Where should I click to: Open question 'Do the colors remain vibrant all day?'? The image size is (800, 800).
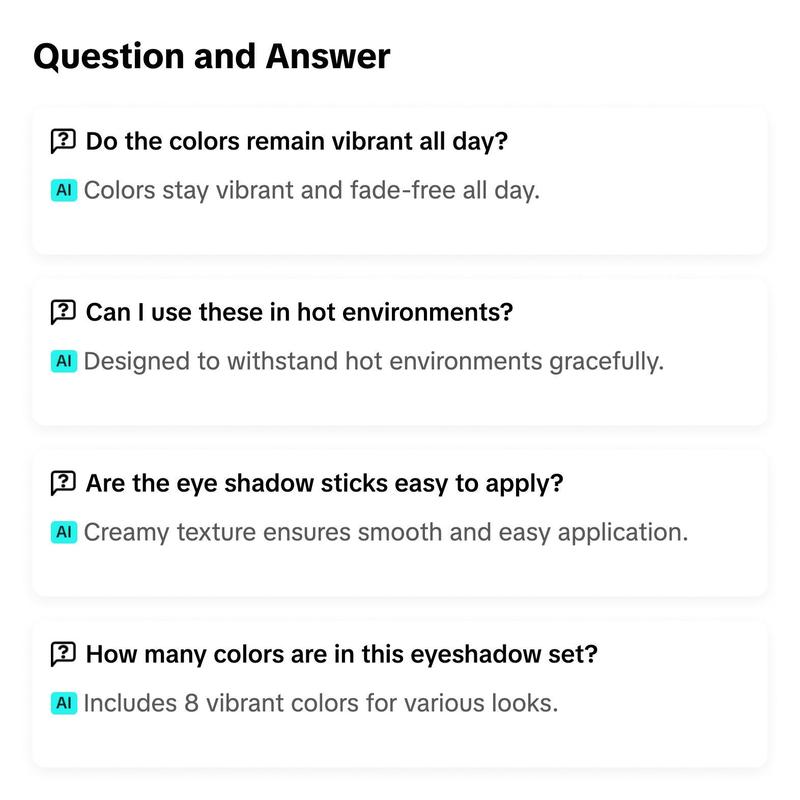(296, 141)
